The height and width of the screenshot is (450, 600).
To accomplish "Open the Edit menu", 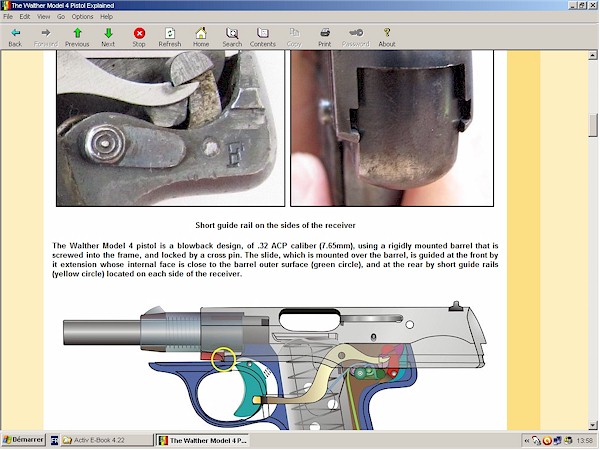I will click(x=25, y=16).
